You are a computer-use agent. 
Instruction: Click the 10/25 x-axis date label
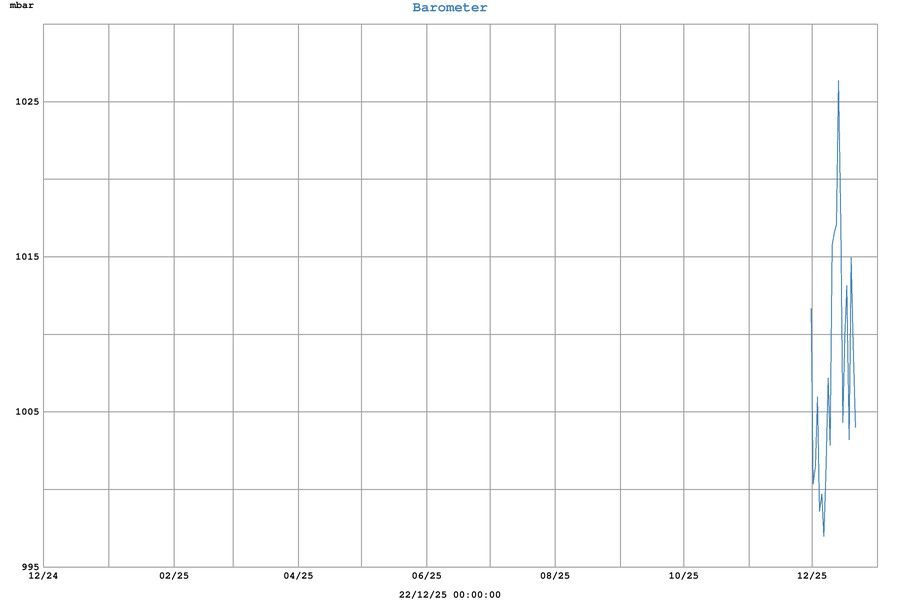point(683,576)
